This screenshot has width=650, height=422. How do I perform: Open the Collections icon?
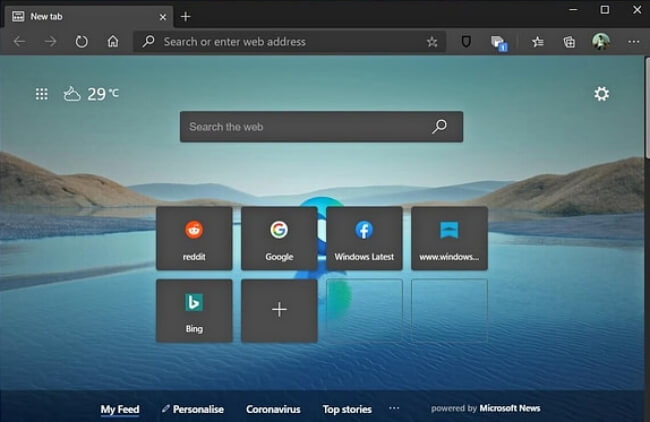569,41
